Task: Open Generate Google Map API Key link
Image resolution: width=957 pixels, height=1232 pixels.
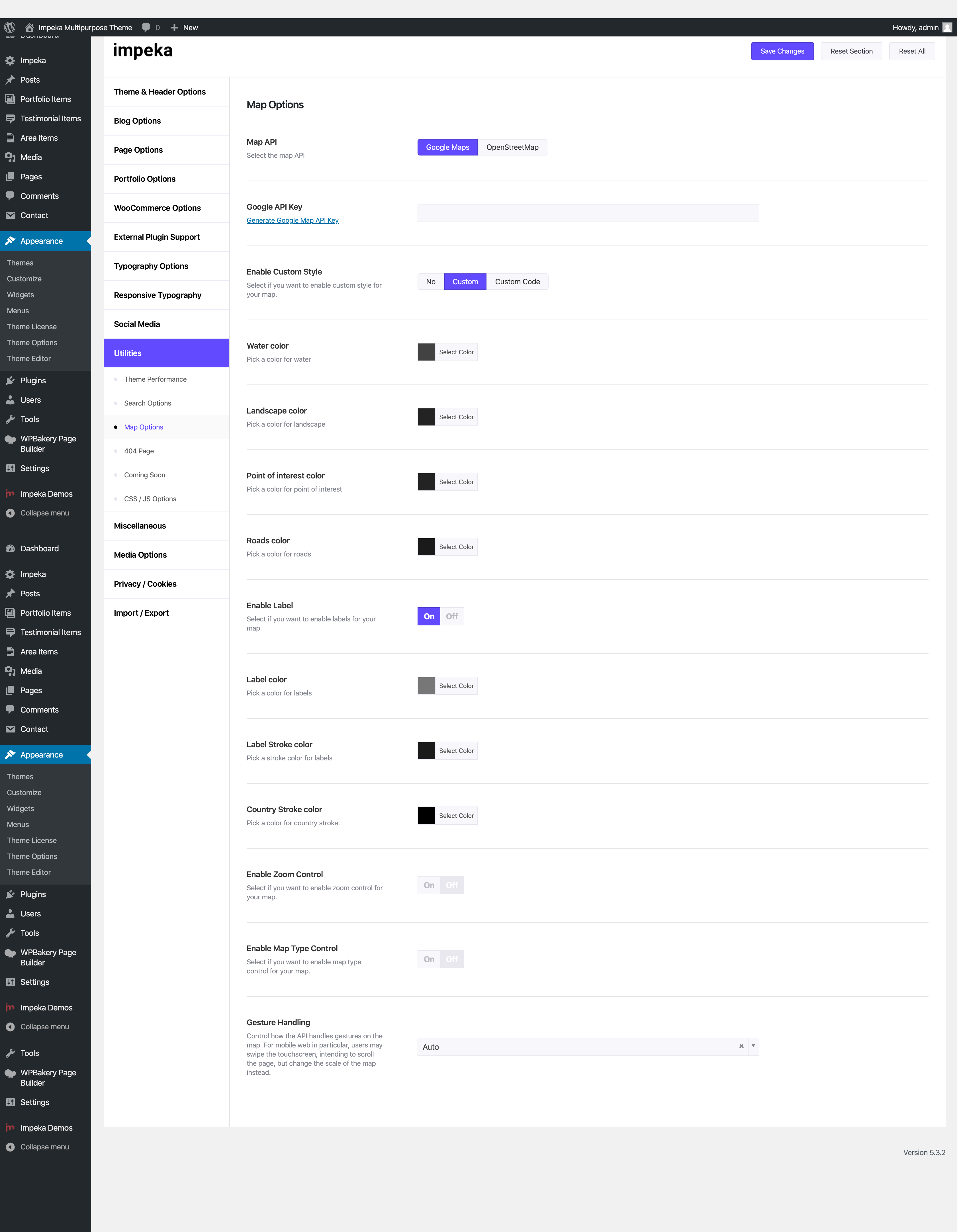Action: coord(292,220)
